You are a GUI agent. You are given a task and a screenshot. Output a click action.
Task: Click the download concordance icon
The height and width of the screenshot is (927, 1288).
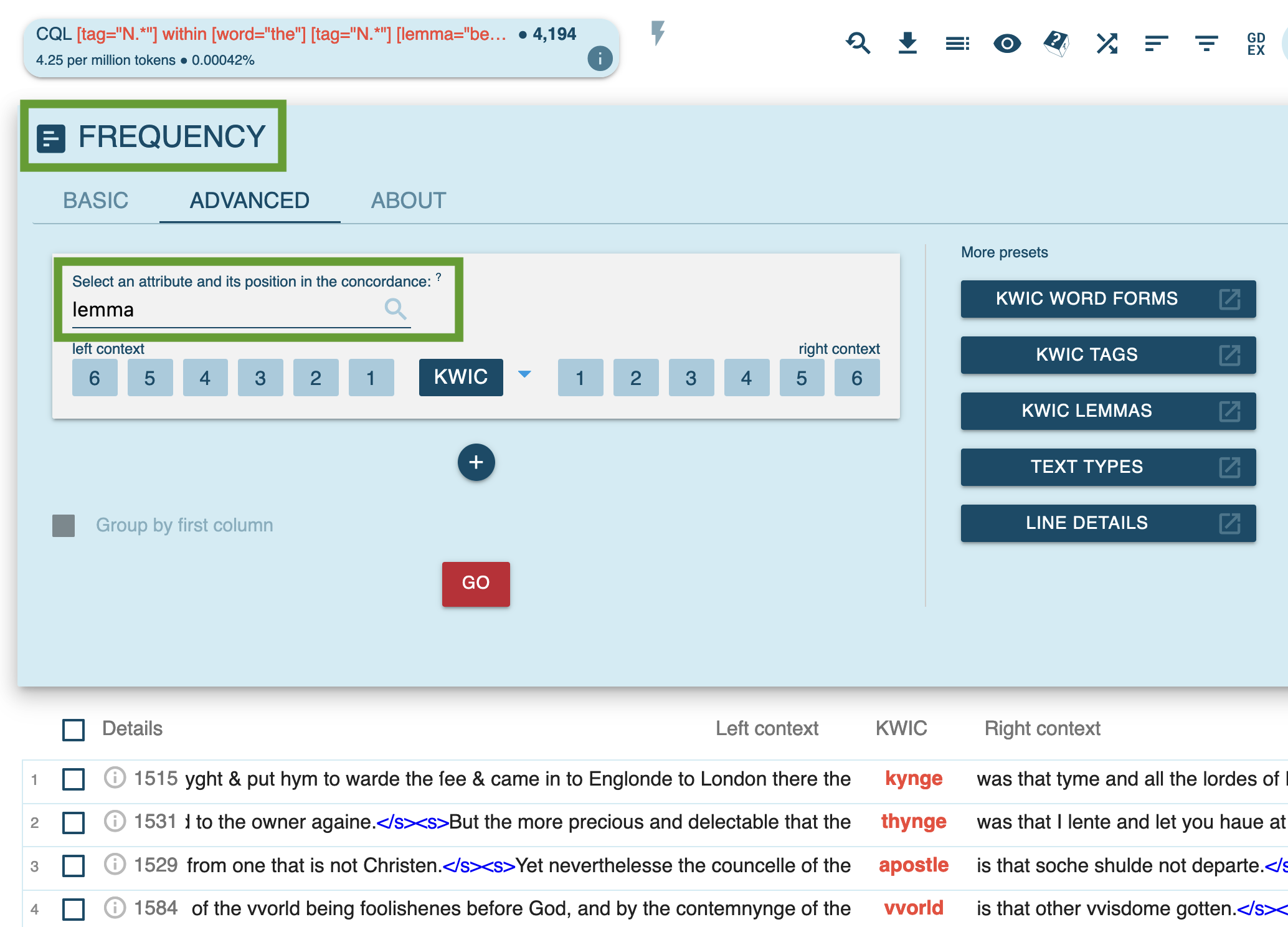point(907,44)
